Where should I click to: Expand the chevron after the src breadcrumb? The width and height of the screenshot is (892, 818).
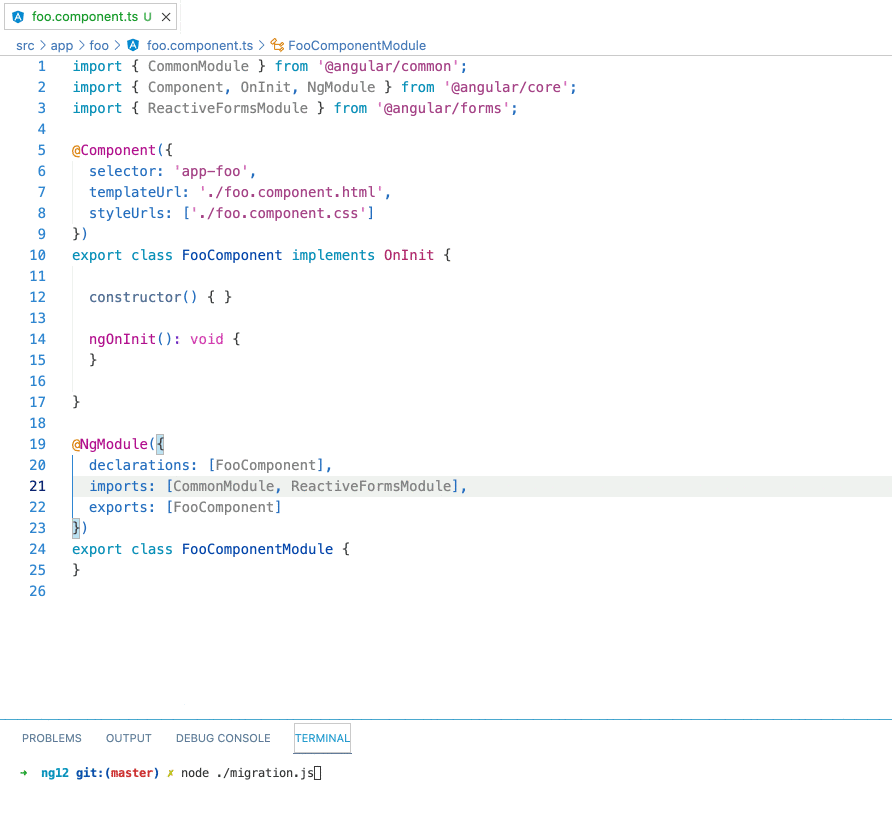point(43,46)
